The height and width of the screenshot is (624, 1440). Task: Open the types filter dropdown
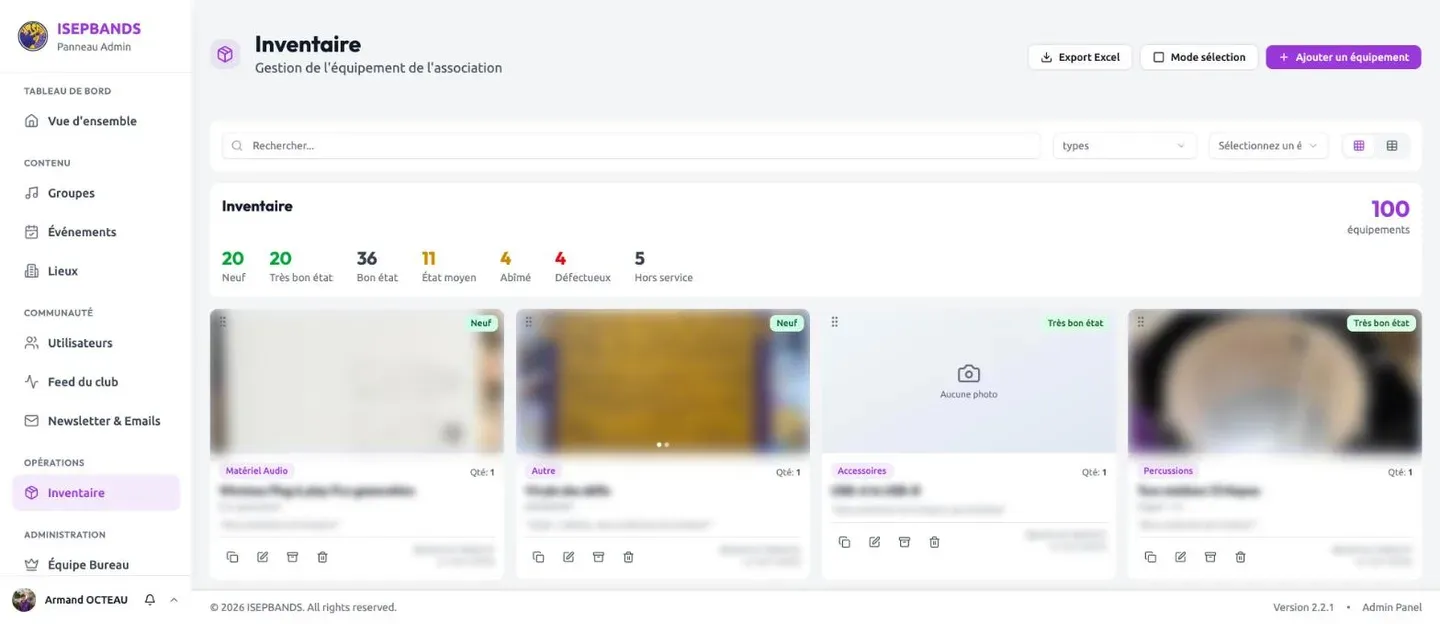tap(1124, 146)
